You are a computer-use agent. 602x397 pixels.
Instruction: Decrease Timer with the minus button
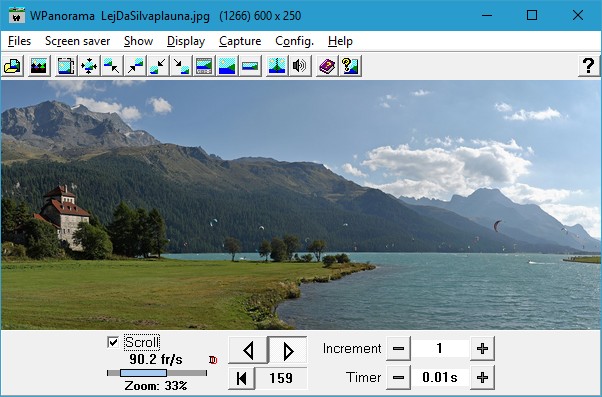click(x=398, y=378)
